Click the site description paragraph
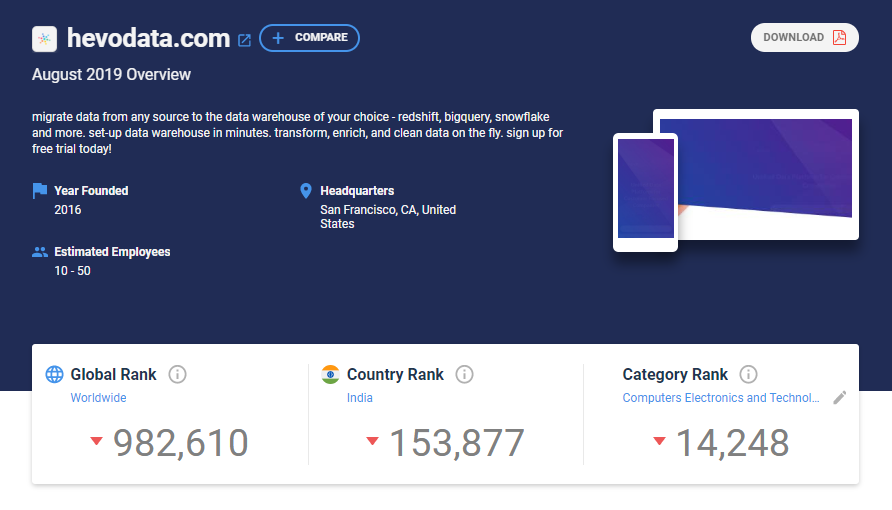The width and height of the screenshot is (892, 510). (x=298, y=132)
